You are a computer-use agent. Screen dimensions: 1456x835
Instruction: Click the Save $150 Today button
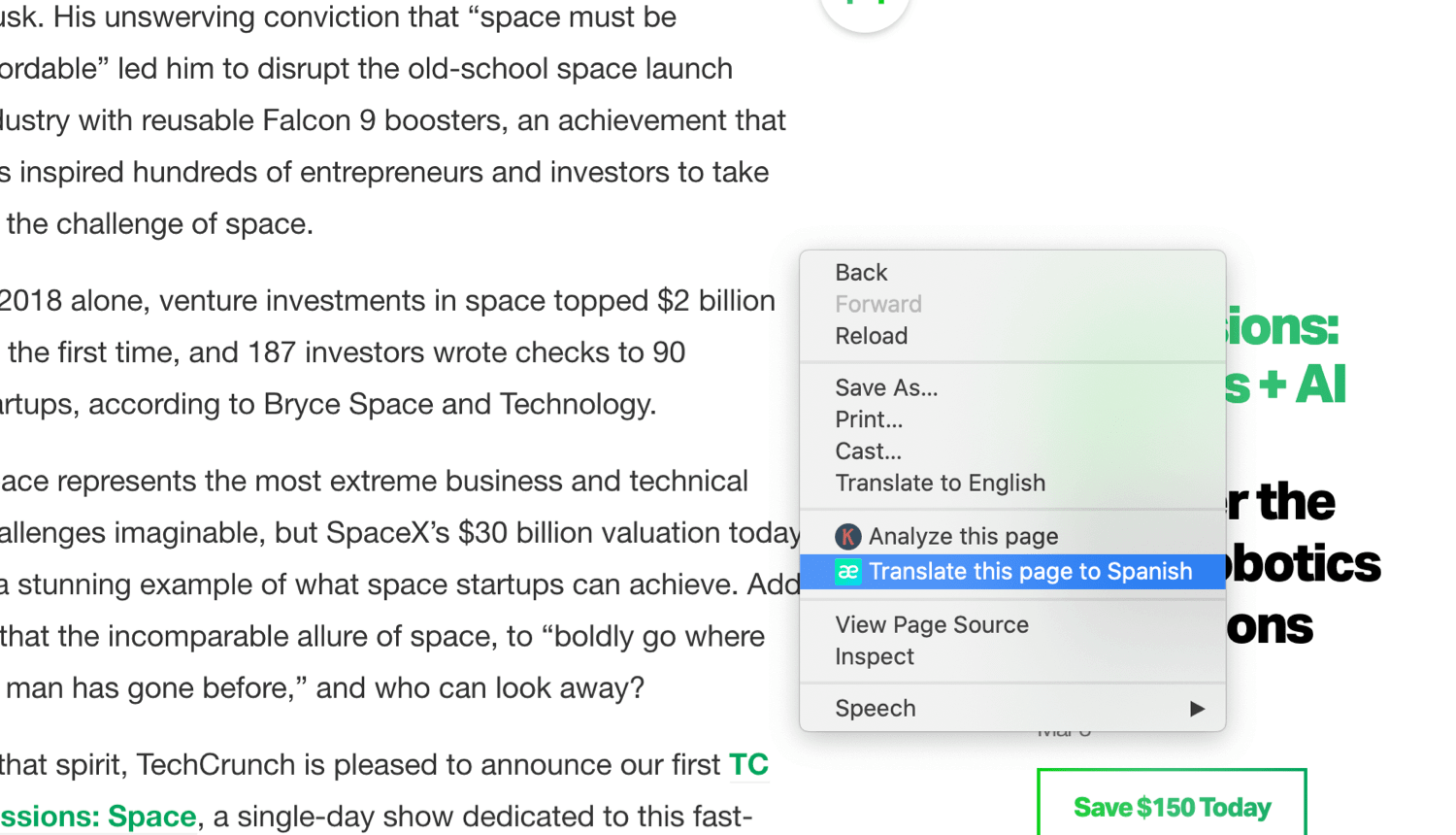1172,806
